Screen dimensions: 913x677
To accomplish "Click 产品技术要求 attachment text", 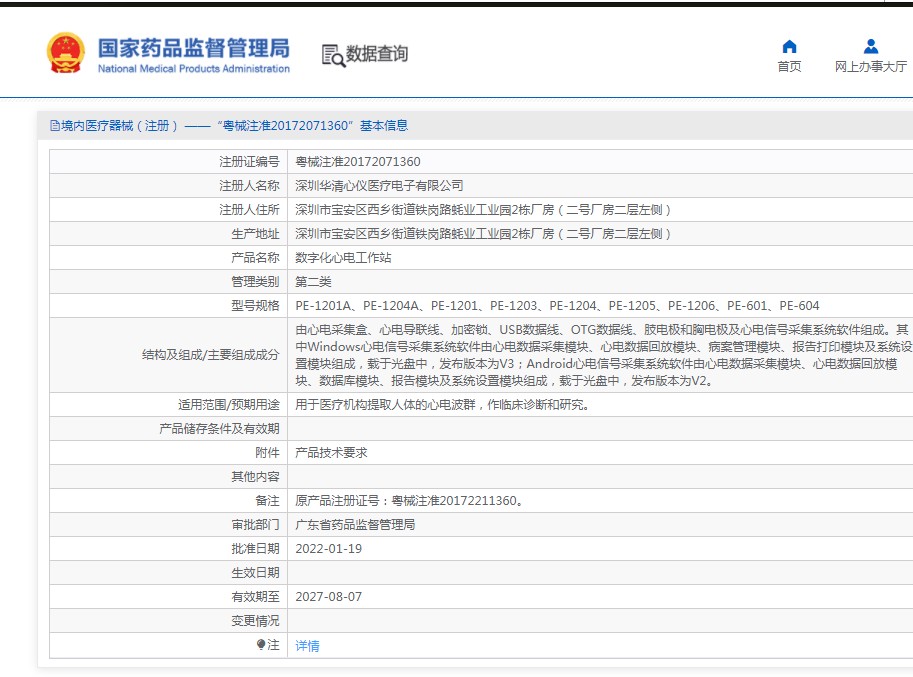I will (331, 453).
